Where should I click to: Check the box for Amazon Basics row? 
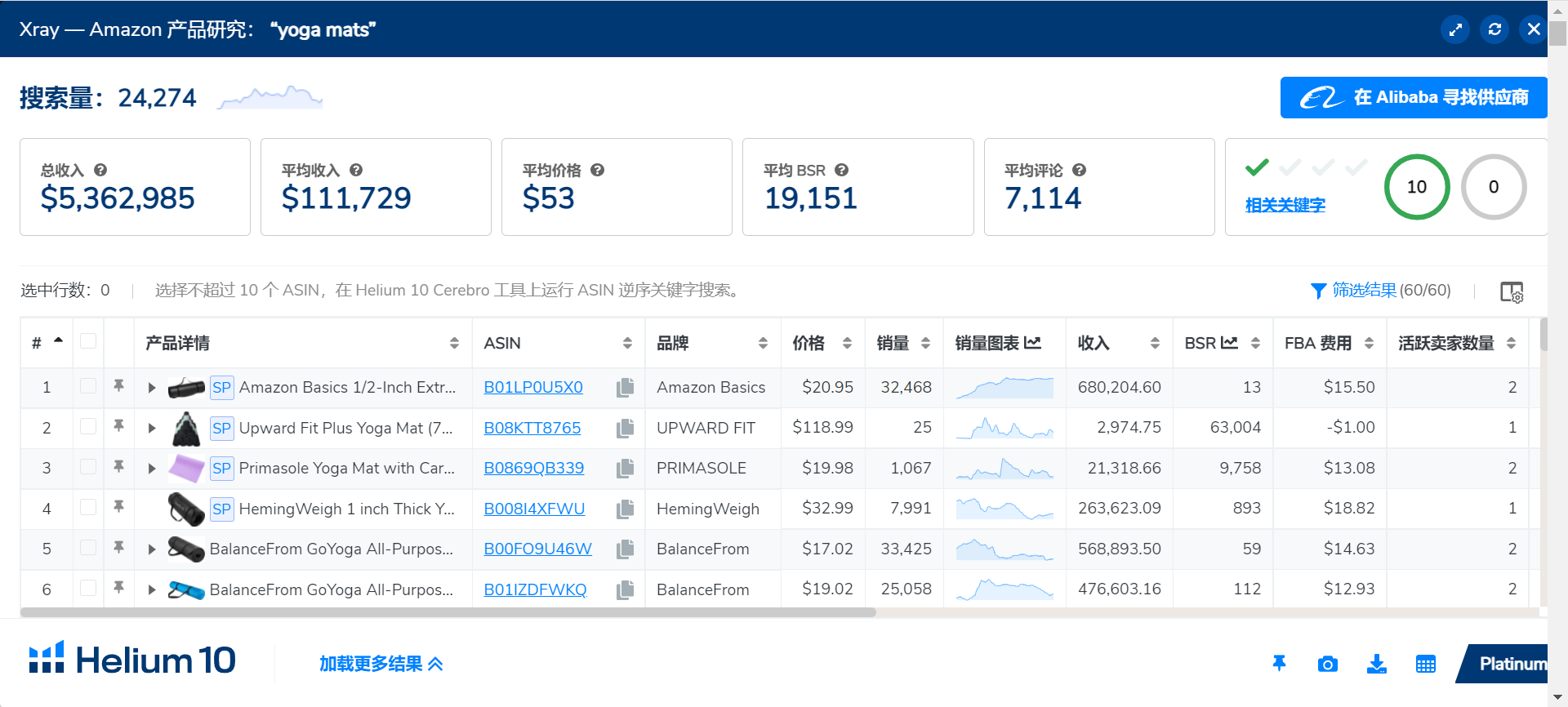coord(88,386)
